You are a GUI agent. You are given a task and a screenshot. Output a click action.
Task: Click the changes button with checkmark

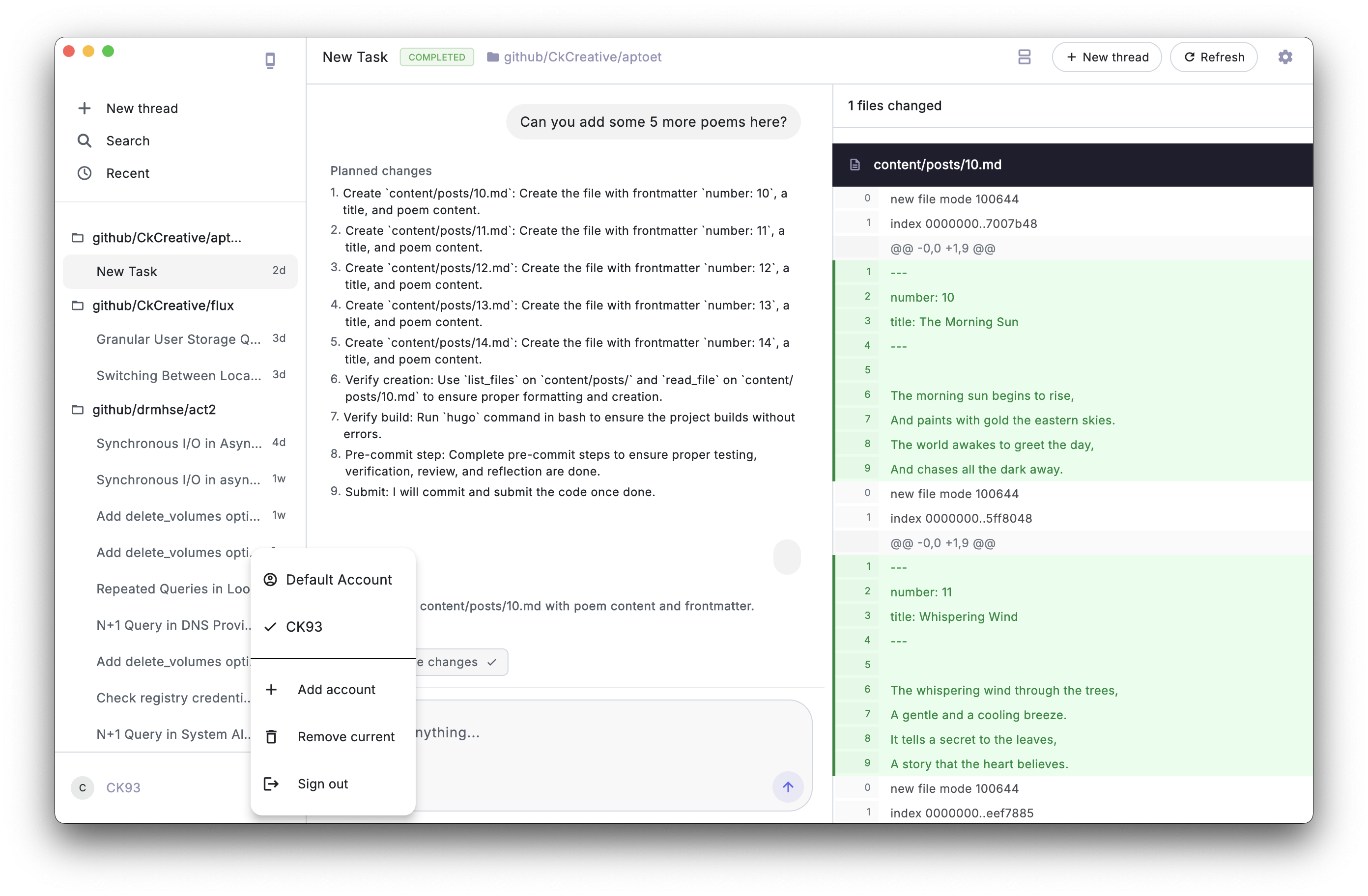(461, 662)
